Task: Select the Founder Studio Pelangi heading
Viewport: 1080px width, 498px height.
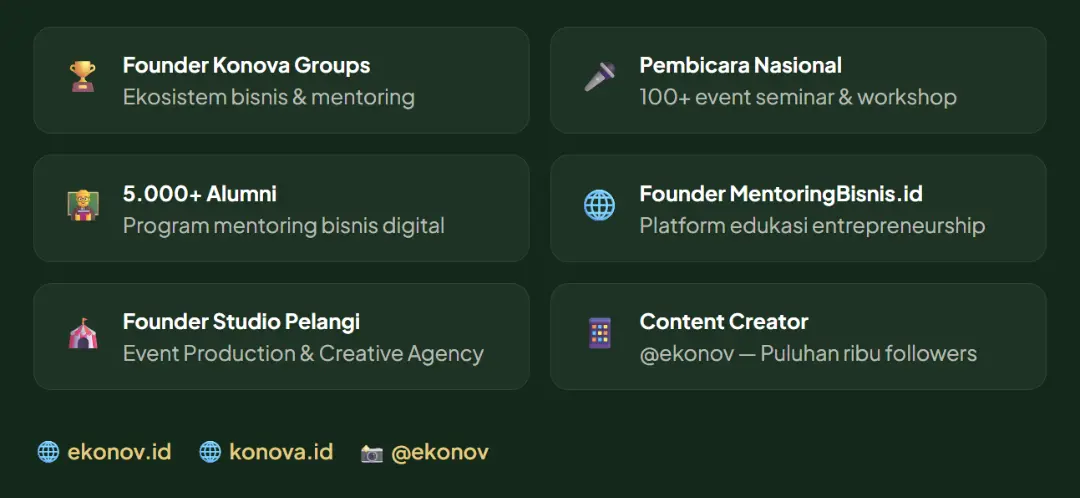Action: [x=242, y=322]
